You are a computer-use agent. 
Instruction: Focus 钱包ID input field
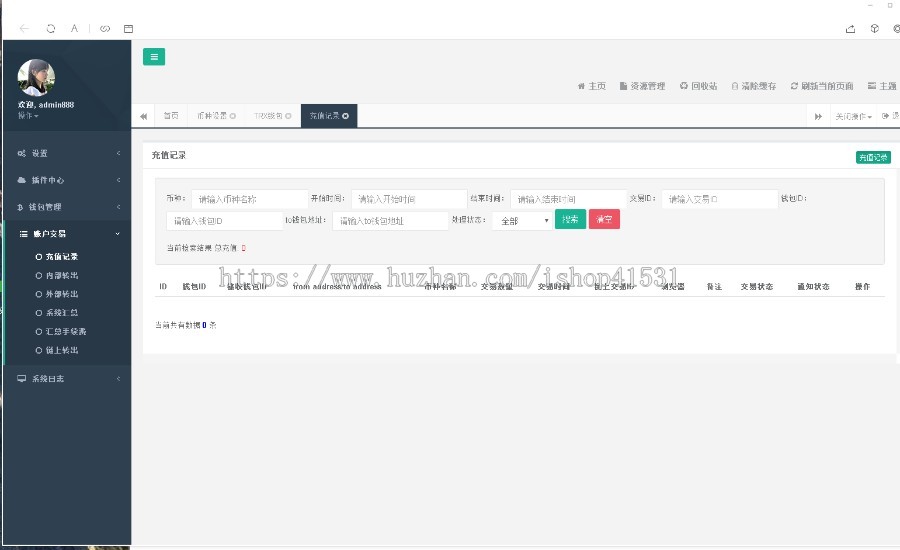(x=224, y=220)
